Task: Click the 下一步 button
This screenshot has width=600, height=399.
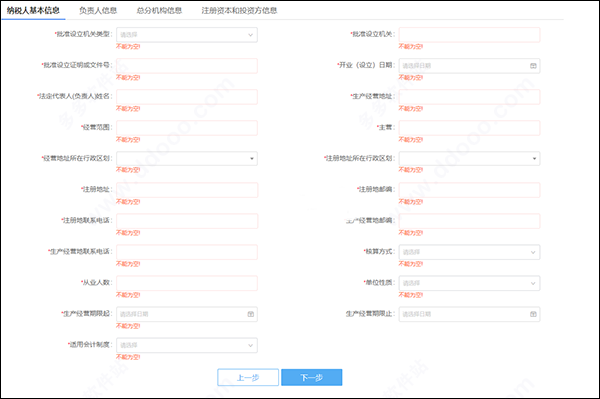Action: pyautogui.click(x=311, y=378)
